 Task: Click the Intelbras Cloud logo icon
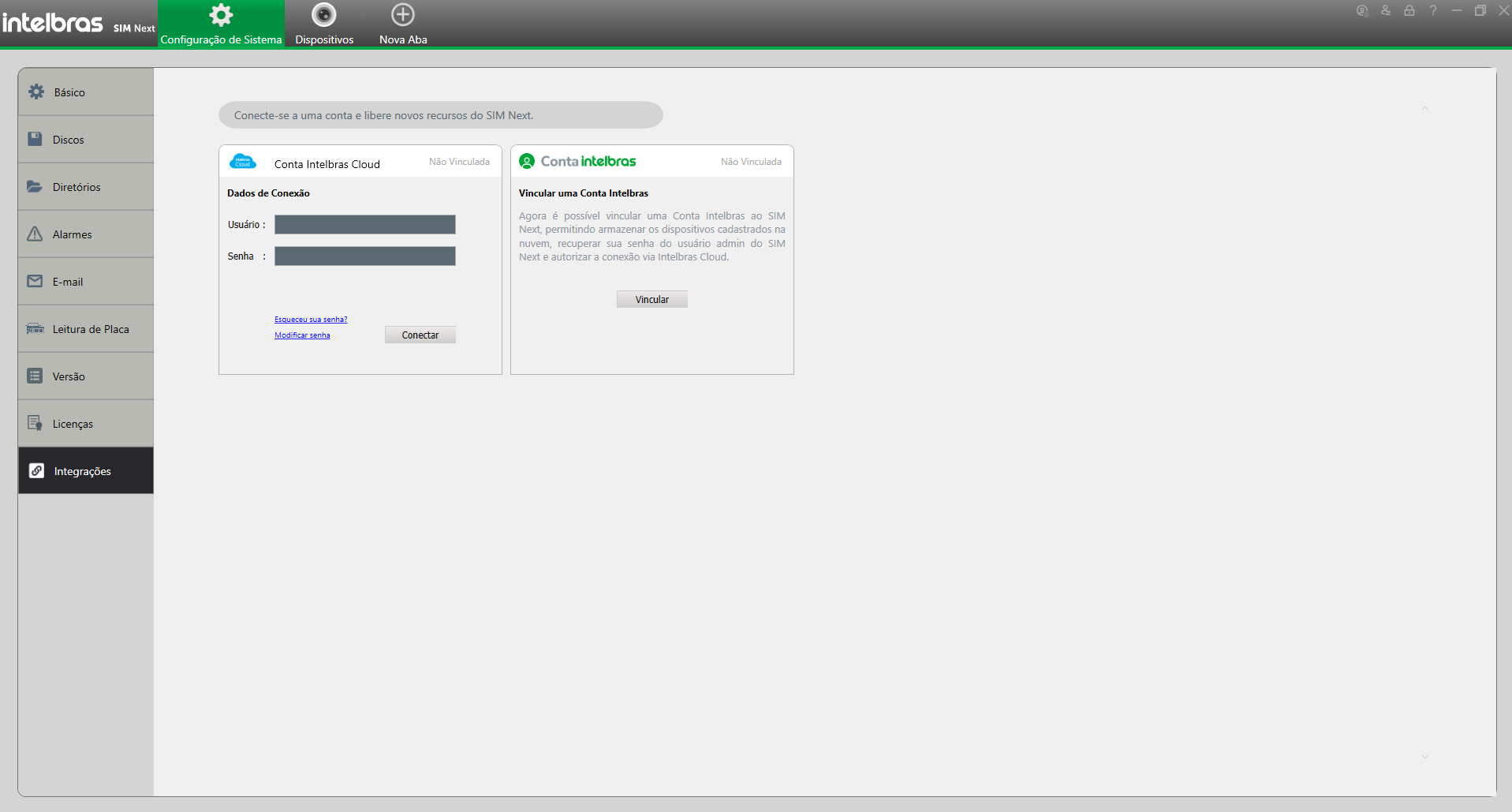point(243,162)
